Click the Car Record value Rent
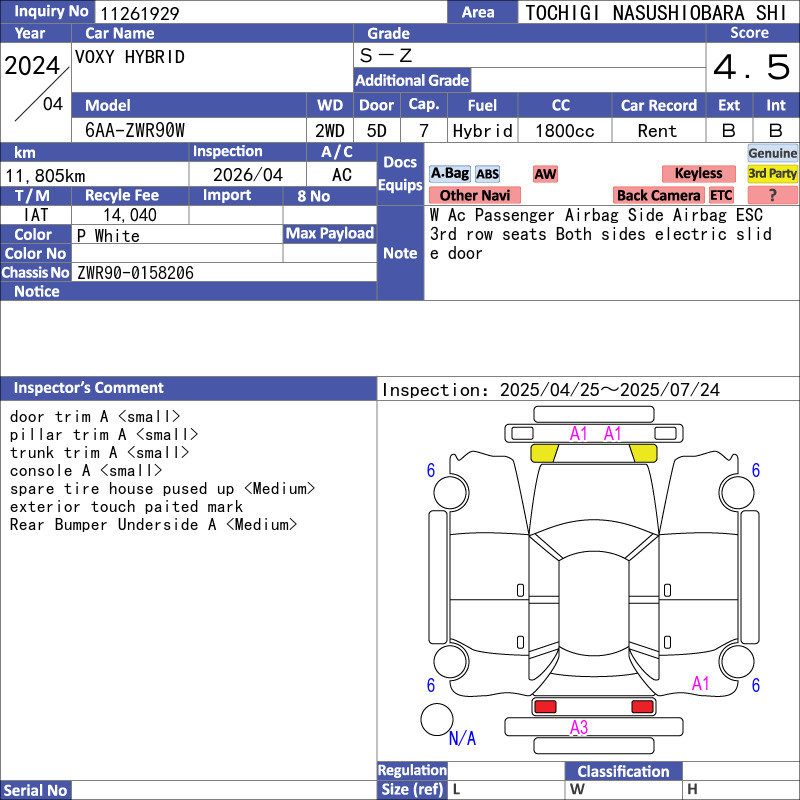Viewport: 800px width, 800px height. pos(658,131)
